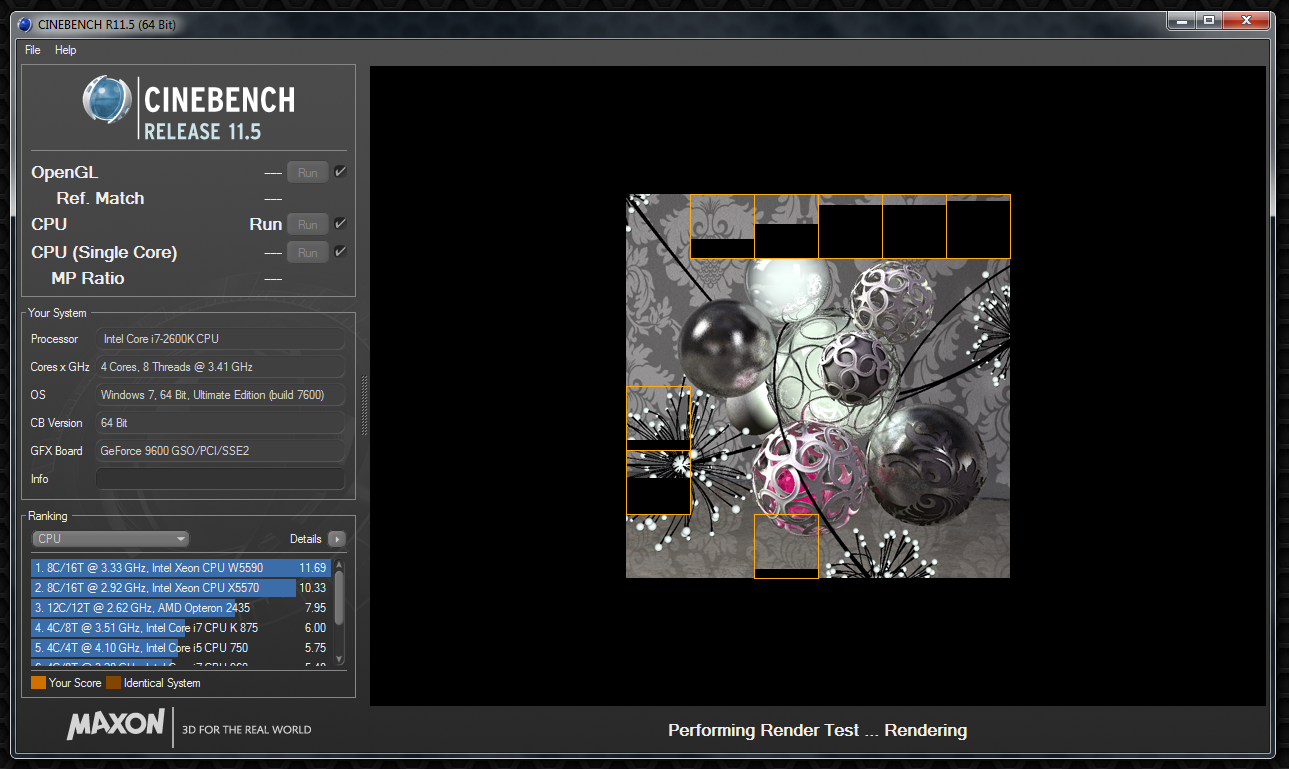Maximize the Cinebench window
Viewport: 1289px width, 769px height.
pyautogui.click(x=1208, y=20)
